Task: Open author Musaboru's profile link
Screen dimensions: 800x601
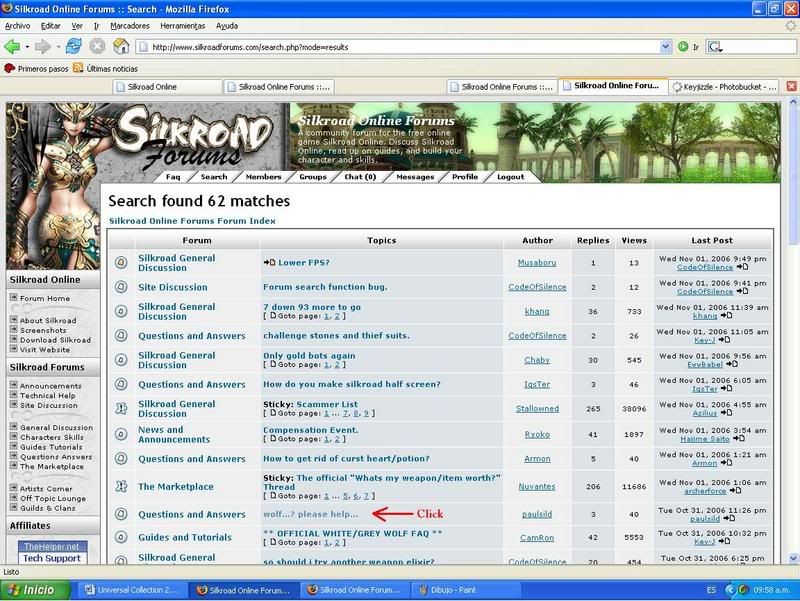Action: coord(537,263)
